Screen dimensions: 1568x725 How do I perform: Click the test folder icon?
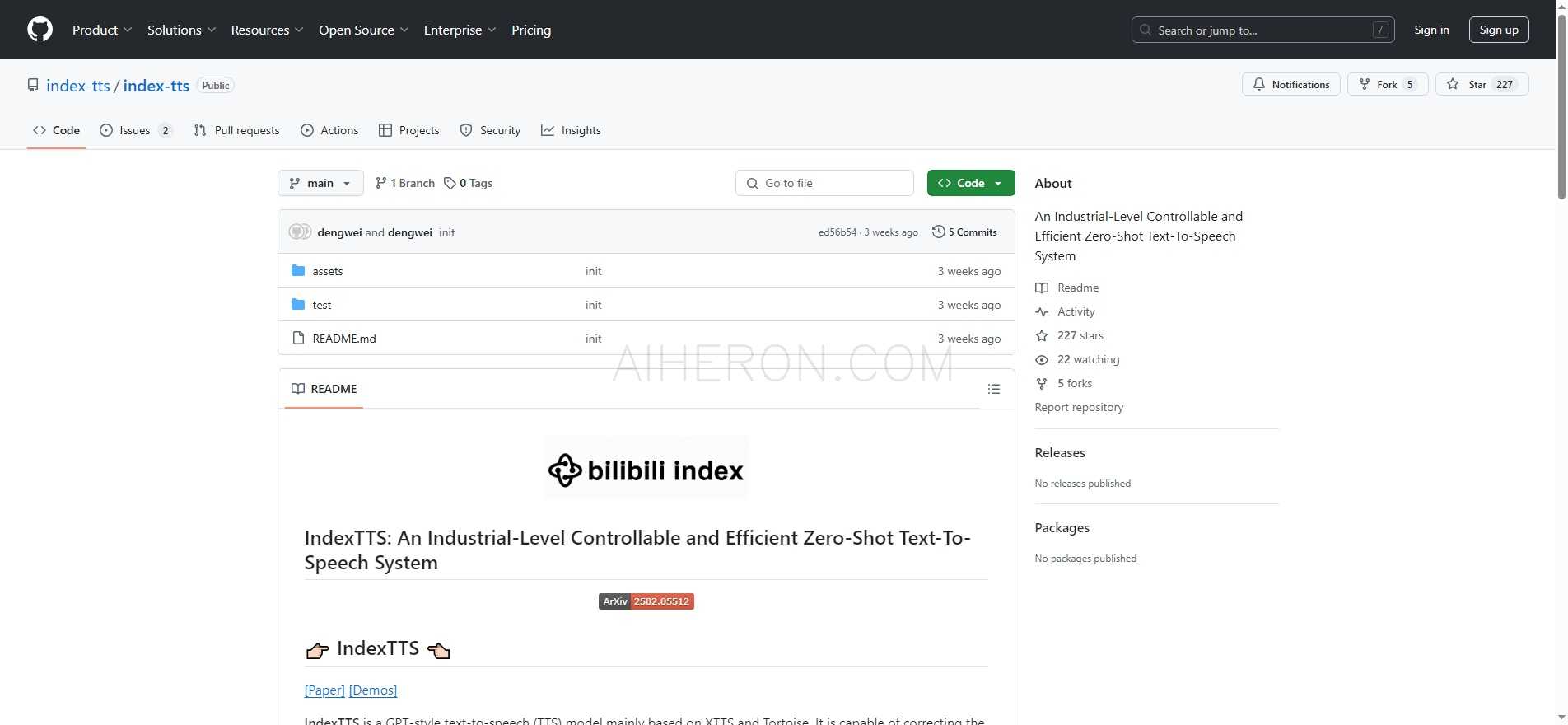[x=298, y=305]
